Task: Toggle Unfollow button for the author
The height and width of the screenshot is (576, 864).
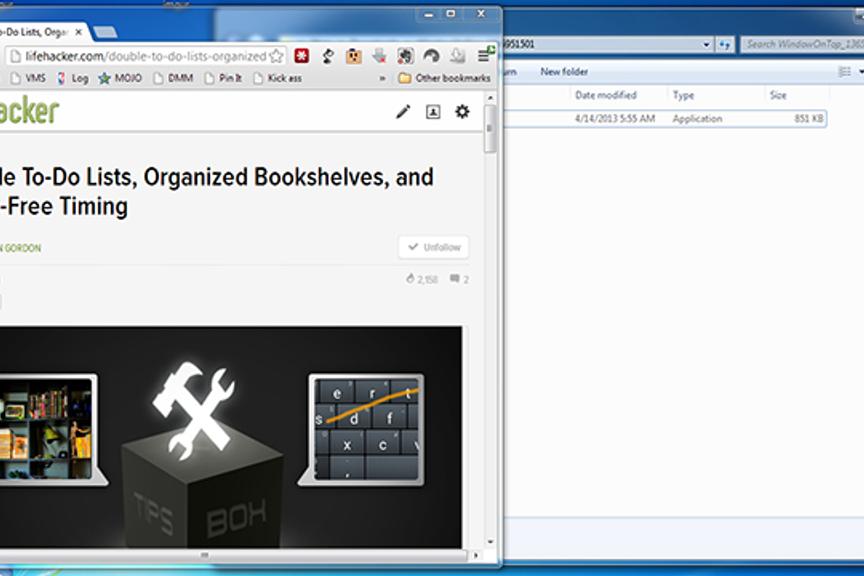Action: point(433,247)
